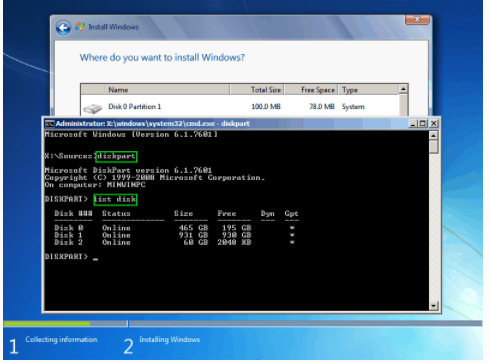Click the 'Installing Windows' step label
Viewport: 489px width, 363px height.
click(170, 339)
